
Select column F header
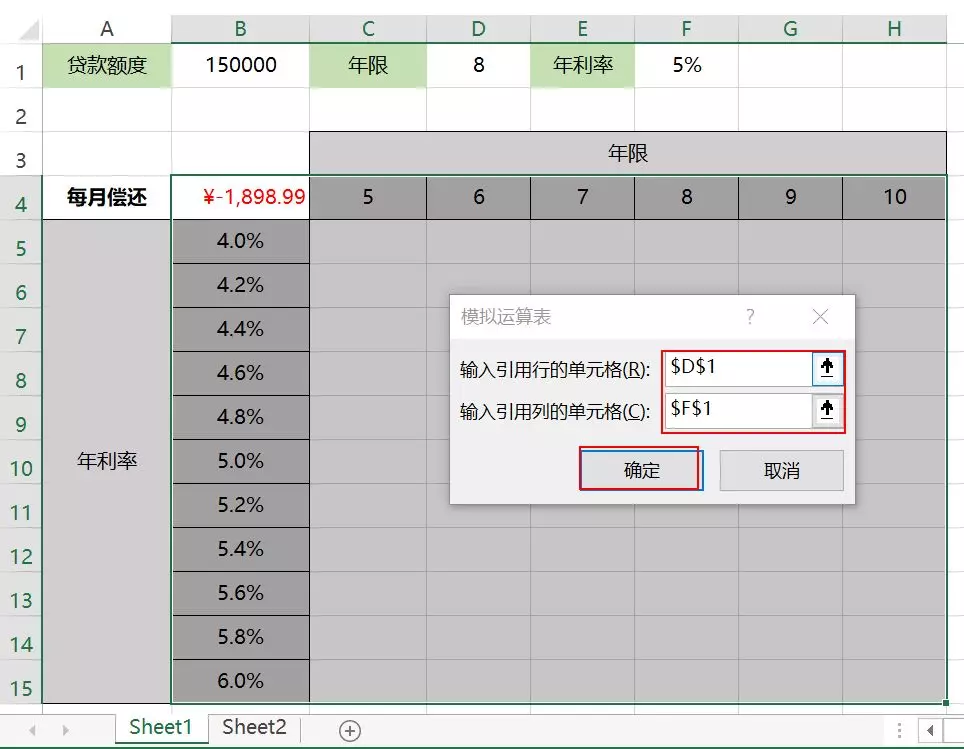pyautogui.click(x=686, y=29)
